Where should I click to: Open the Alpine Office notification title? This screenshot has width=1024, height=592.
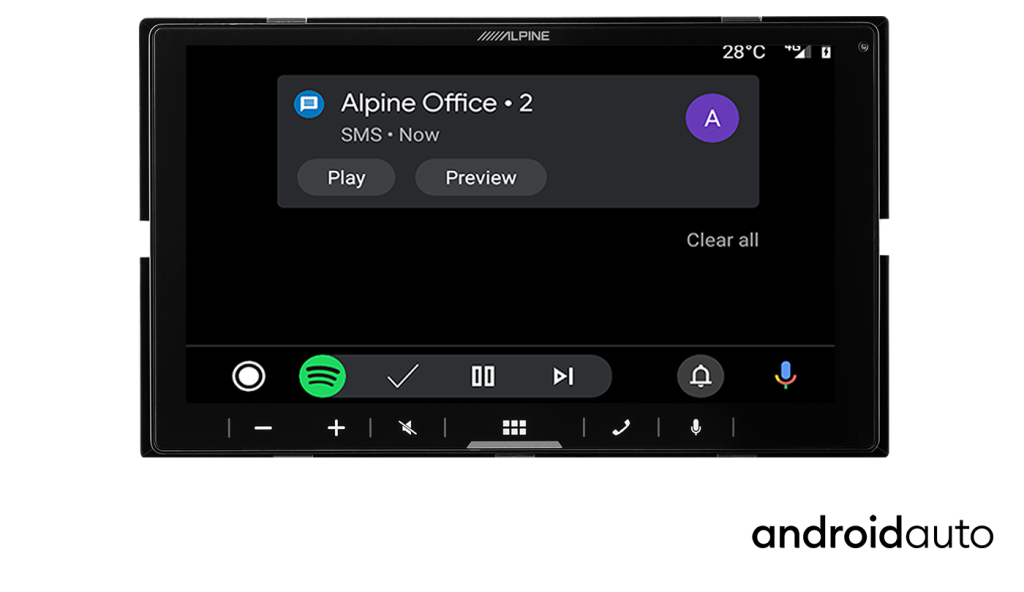pos(436,103)
